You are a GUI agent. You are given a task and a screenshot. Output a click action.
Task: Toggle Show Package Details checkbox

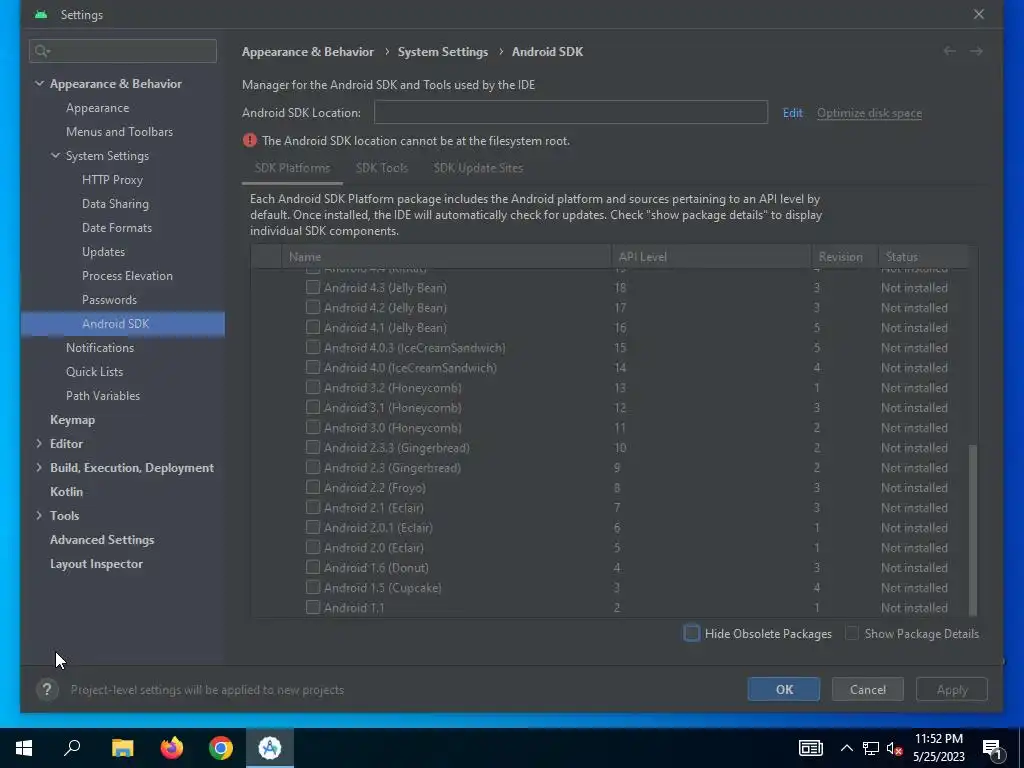tap(852, 633)
